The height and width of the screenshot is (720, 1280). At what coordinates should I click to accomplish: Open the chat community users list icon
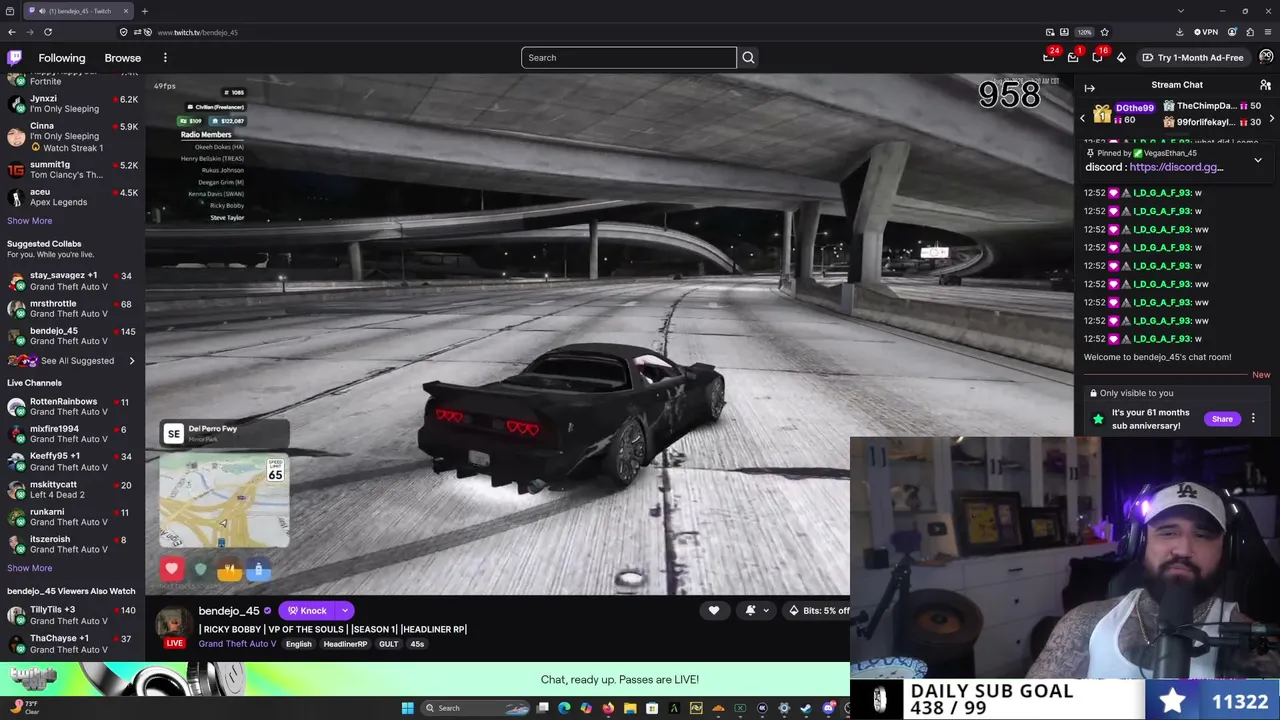(1265, 86)
